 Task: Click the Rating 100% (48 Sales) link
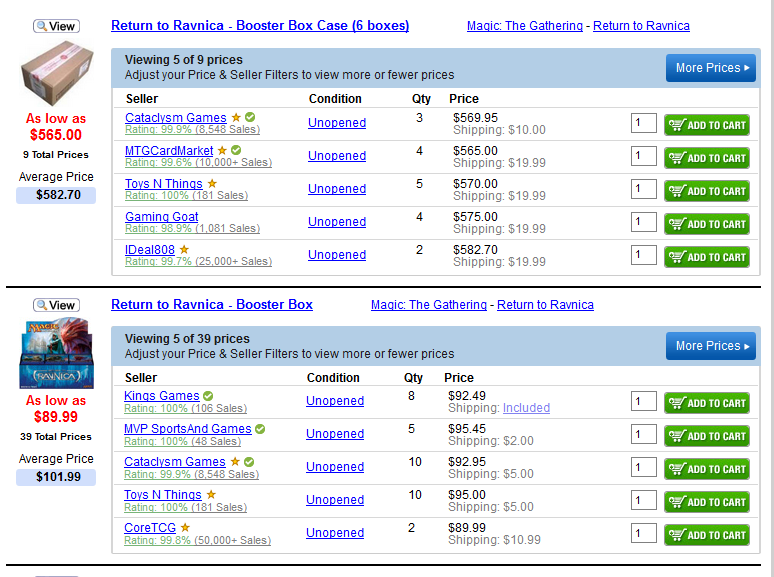click(x=183, y=442)
